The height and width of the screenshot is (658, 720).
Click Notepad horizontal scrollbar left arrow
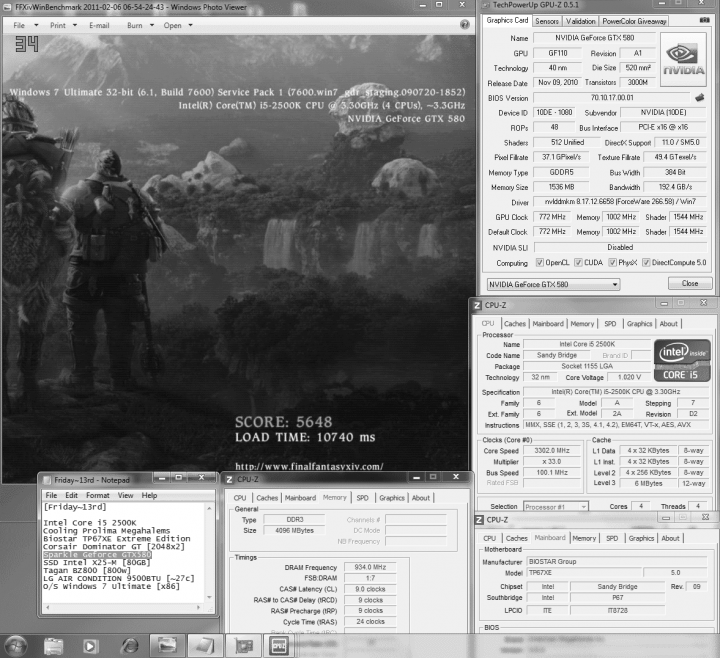tap(47, 607)
